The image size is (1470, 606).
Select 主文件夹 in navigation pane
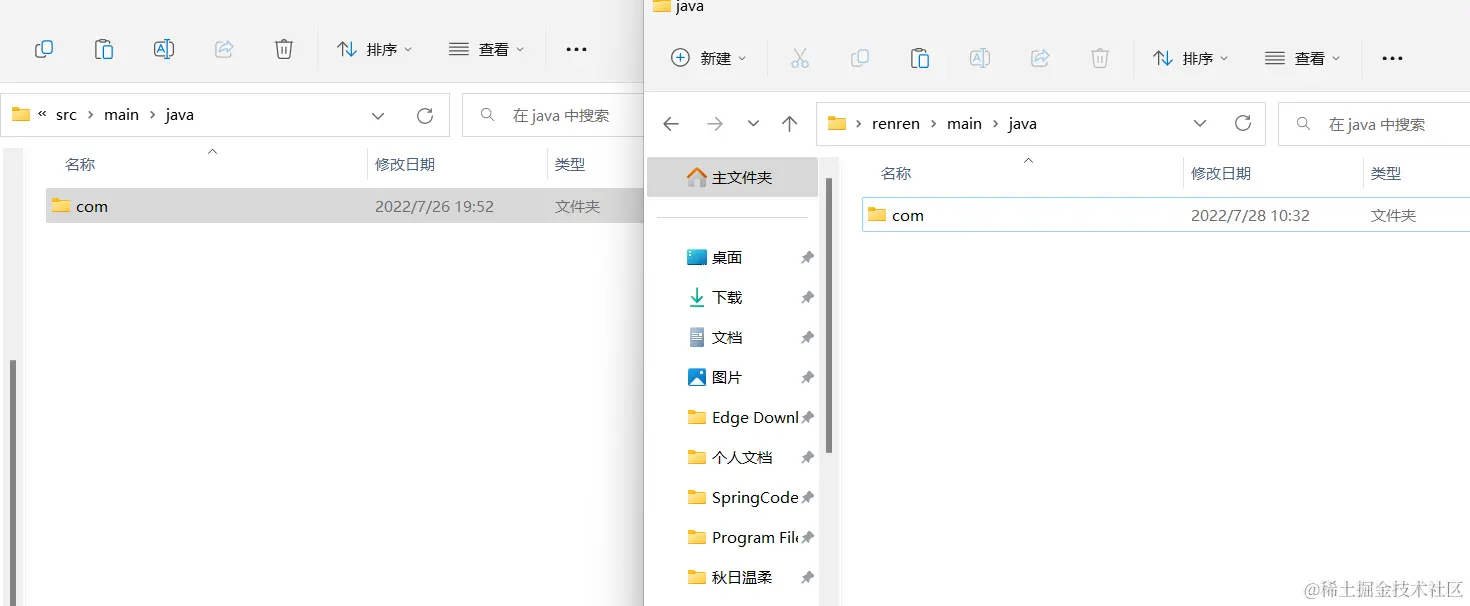click(732, 177)
